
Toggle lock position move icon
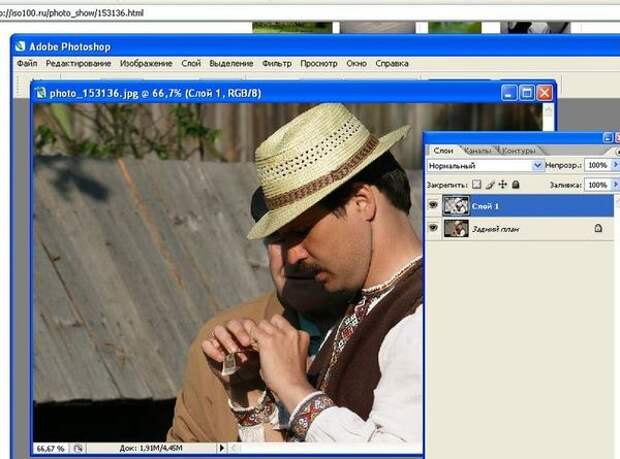[503, 185]
